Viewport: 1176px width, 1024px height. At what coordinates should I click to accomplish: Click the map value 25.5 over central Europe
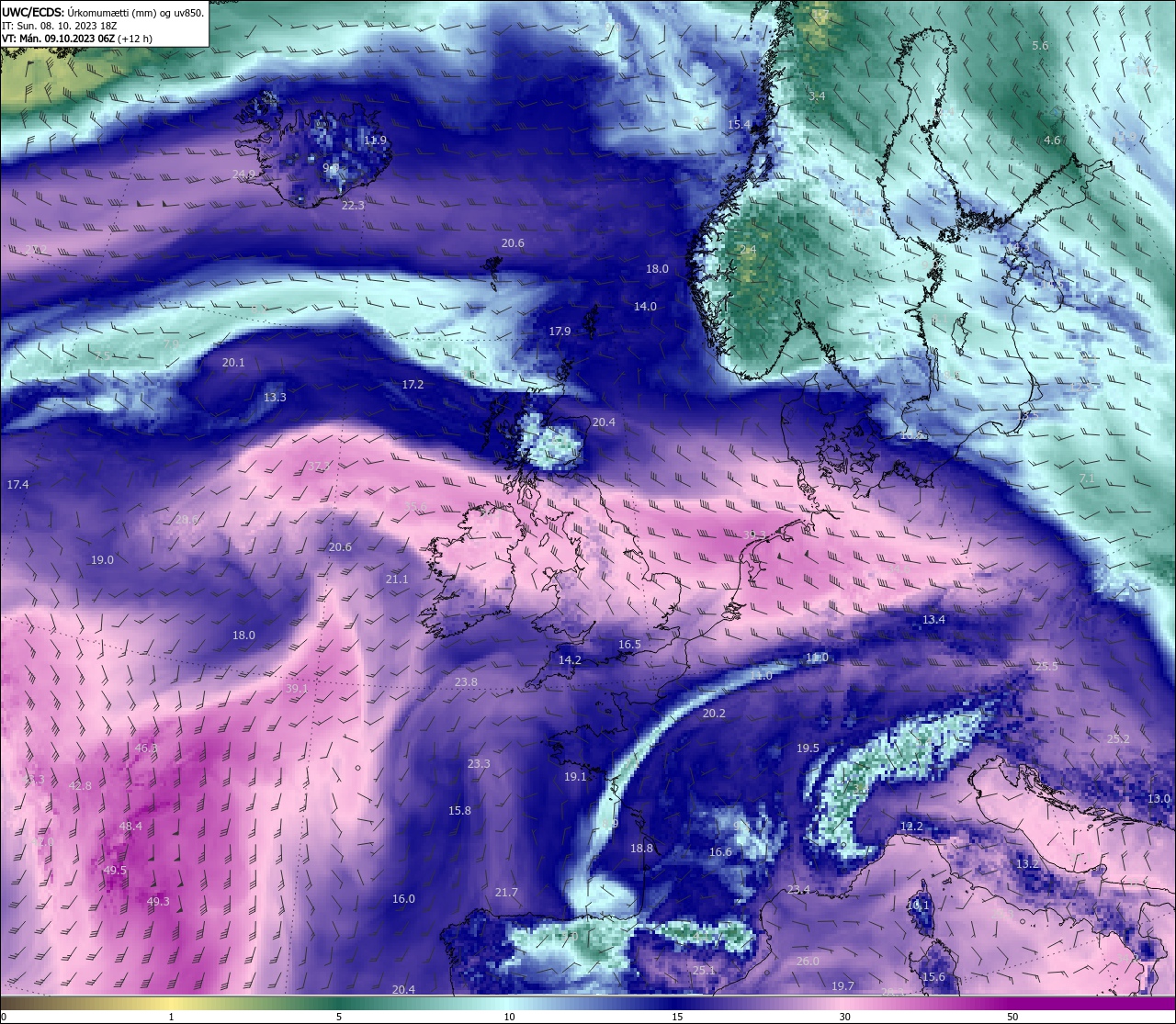(x=1046, y=667)
